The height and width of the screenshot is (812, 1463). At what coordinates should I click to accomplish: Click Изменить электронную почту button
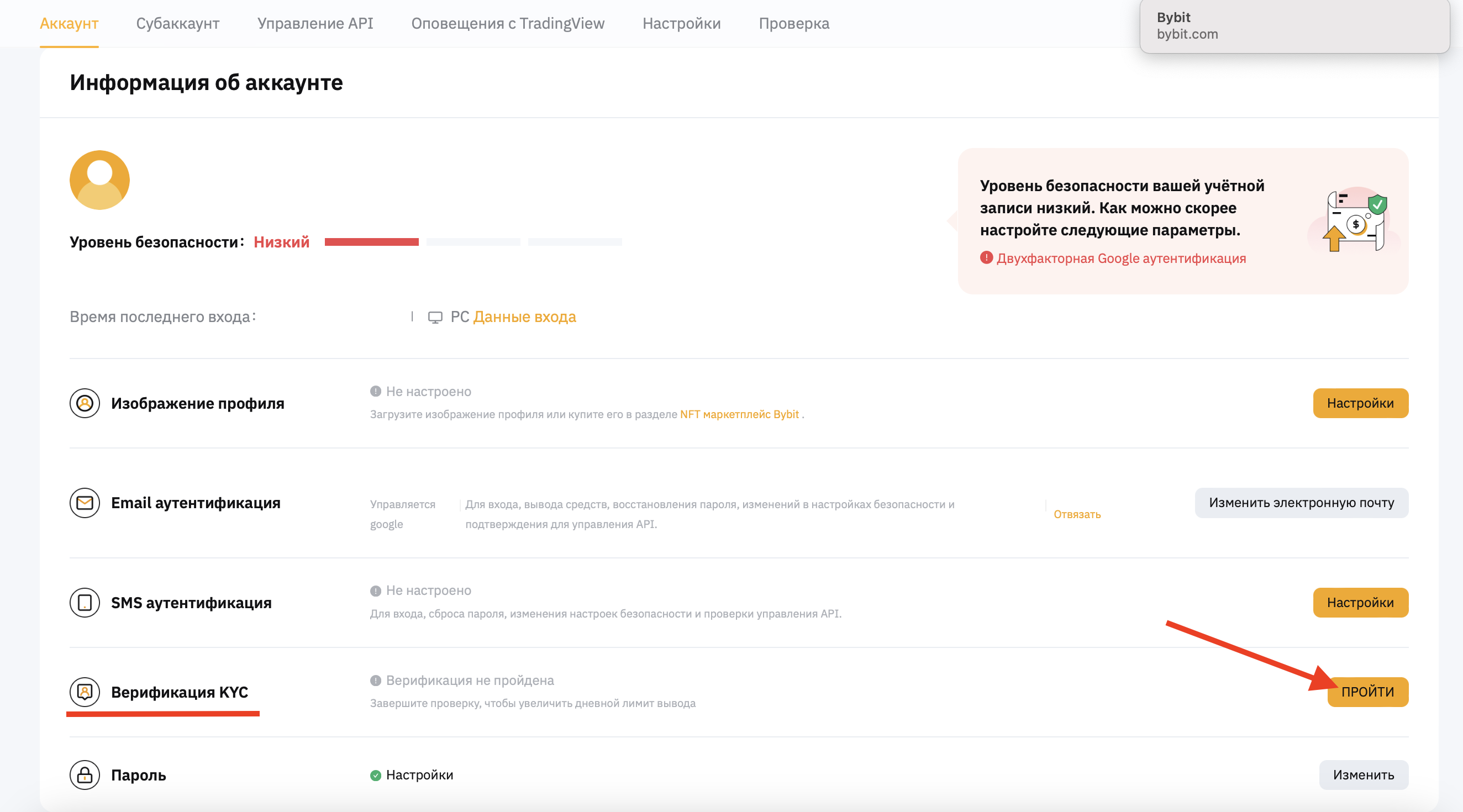pos(1302,503)
